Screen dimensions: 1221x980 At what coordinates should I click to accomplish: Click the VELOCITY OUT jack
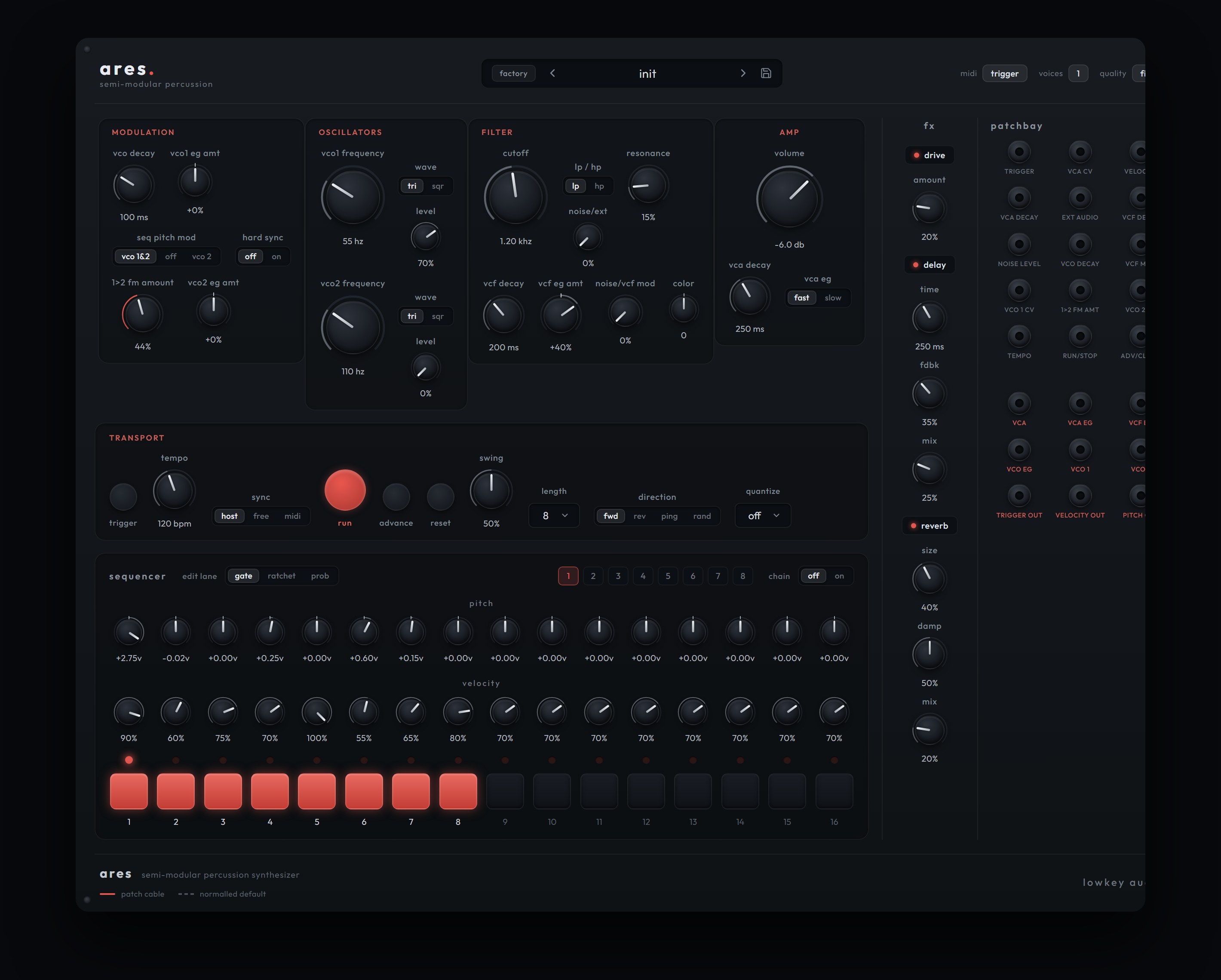(x=1080, y=496)
